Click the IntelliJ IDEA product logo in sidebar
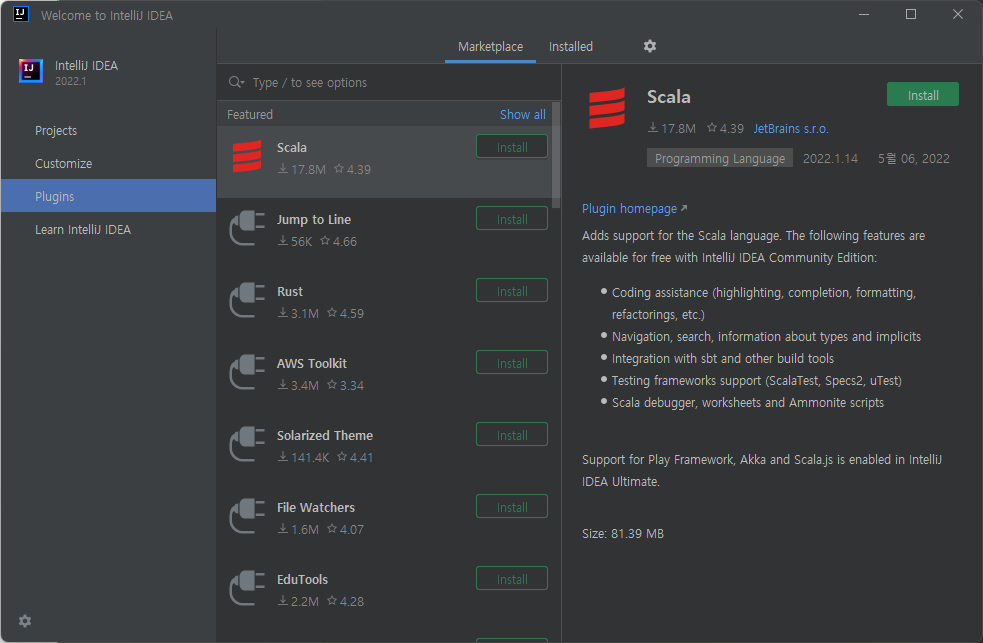The height and width of the screenshot is (643, 983). (x=31, y=71)
